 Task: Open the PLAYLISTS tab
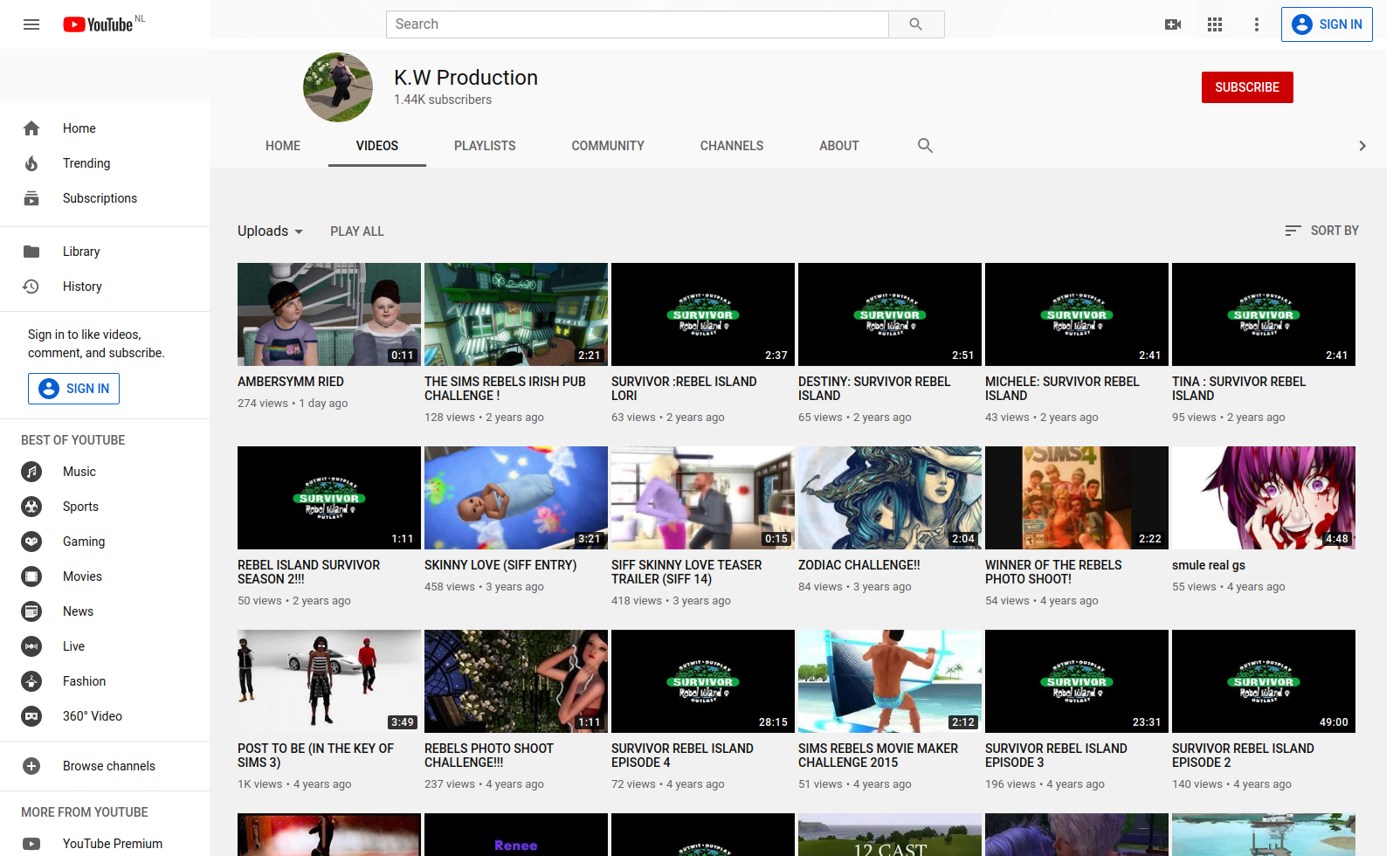point(485,146)
